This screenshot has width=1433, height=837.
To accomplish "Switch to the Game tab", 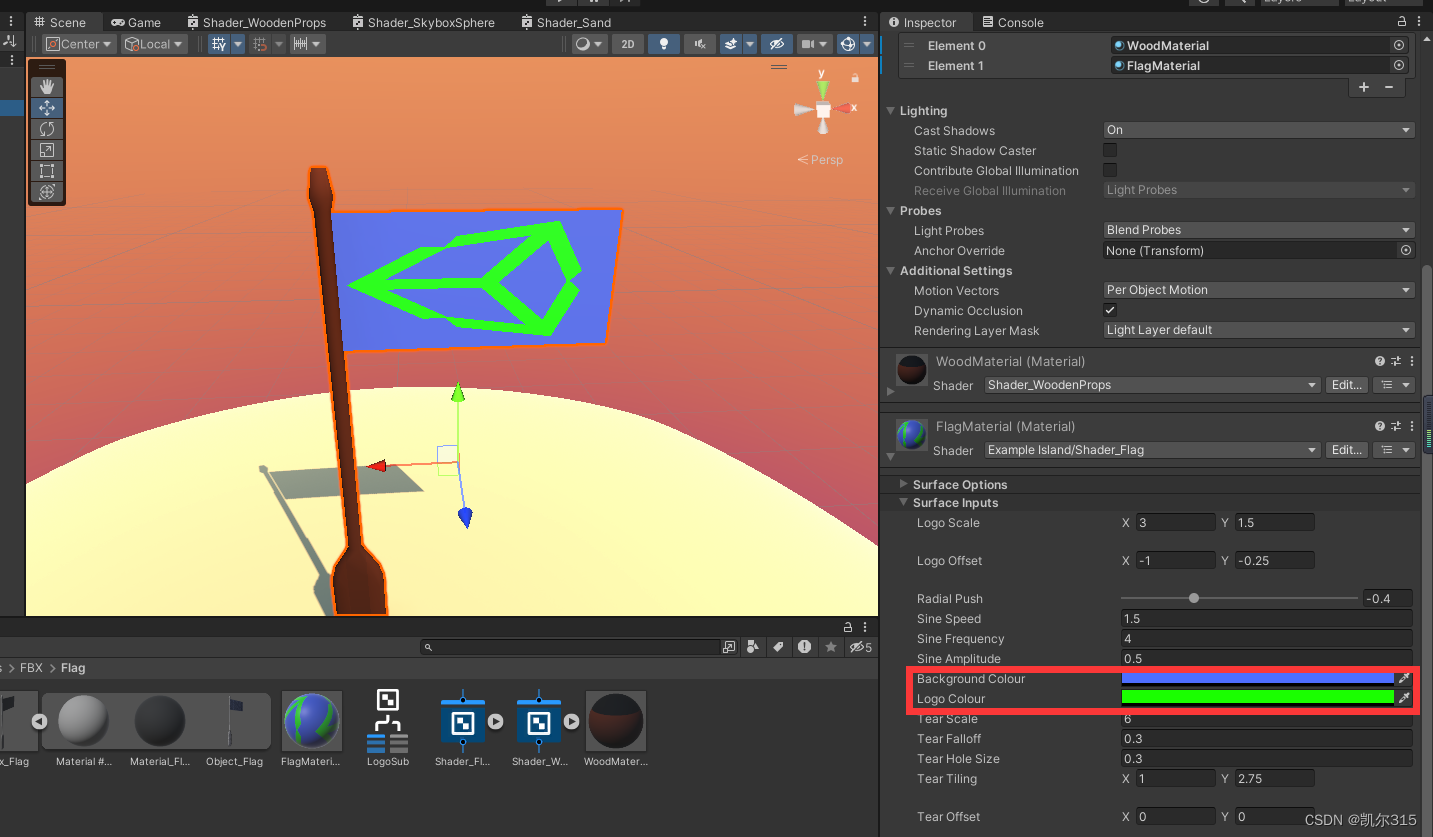I will click(136, 22).
